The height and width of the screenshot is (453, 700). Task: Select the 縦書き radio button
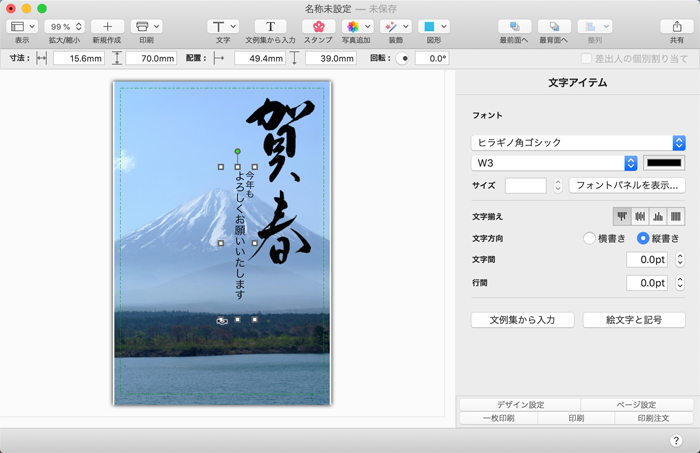[643, 238]
